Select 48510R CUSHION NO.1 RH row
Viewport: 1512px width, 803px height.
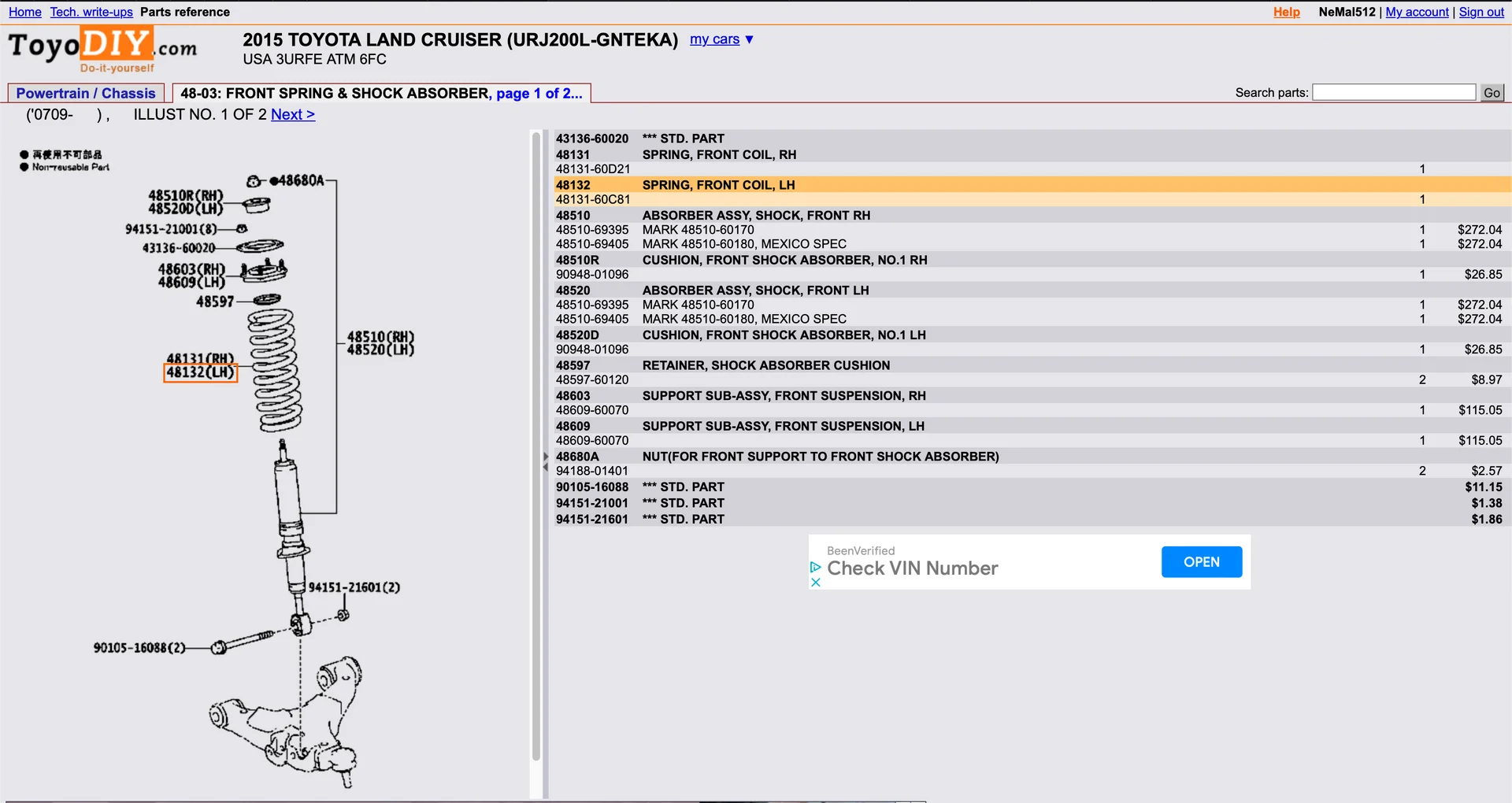click(1032, 260)
